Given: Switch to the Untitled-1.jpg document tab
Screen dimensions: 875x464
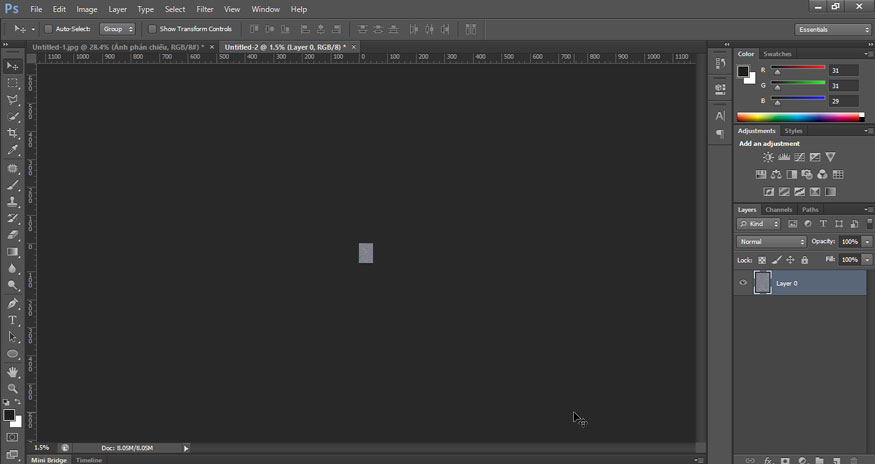Looking at the screenshot, I should (118, 47).
